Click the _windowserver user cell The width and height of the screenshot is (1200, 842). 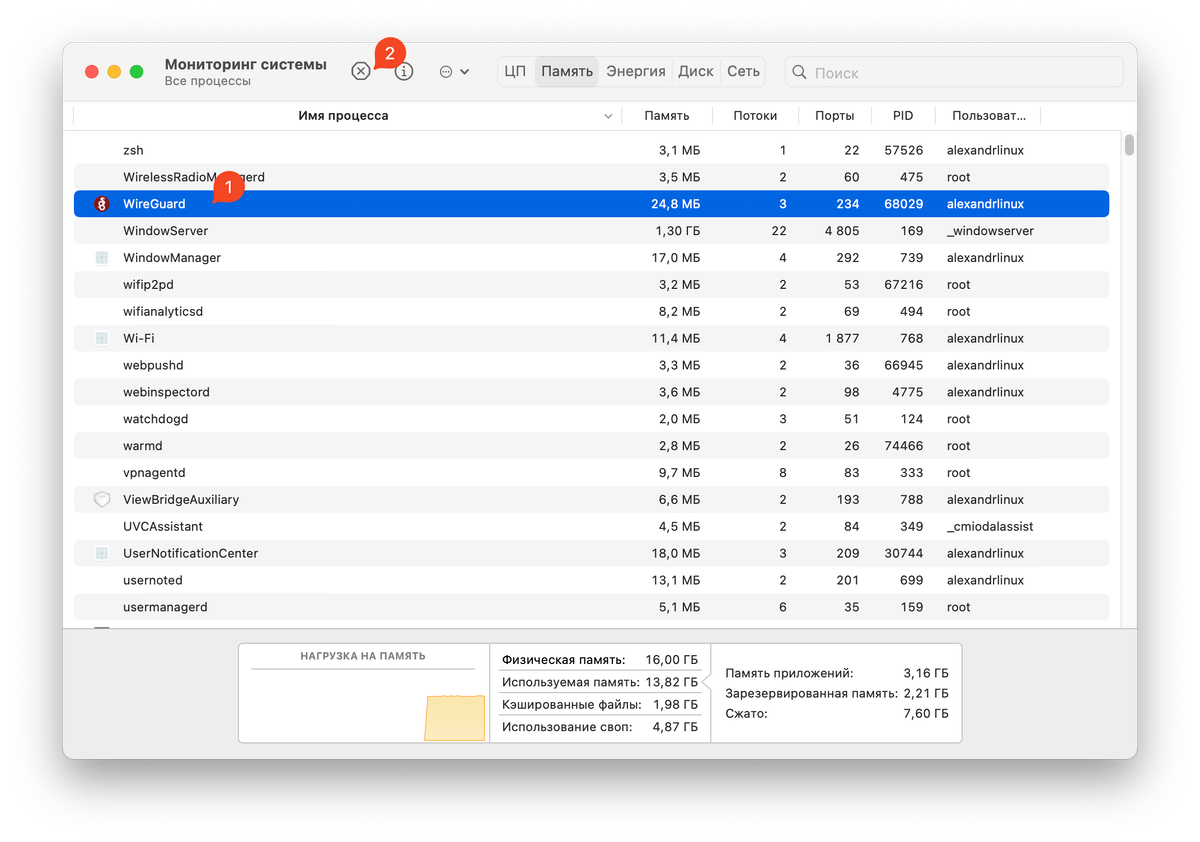tap(990, 231)
